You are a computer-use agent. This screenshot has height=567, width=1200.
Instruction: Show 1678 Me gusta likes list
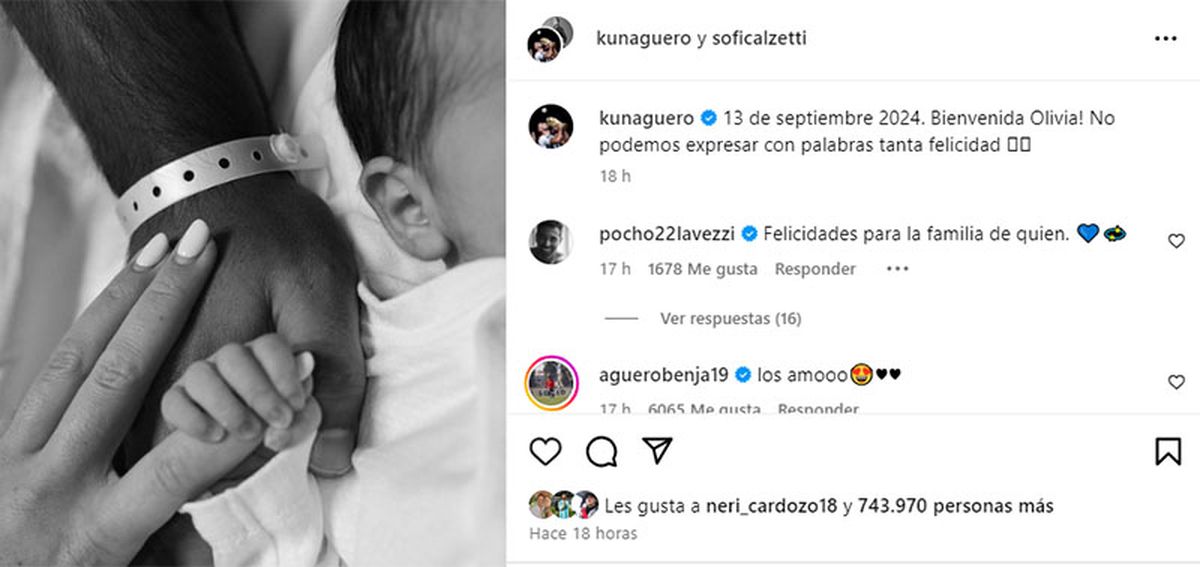(x=703, y=269)
